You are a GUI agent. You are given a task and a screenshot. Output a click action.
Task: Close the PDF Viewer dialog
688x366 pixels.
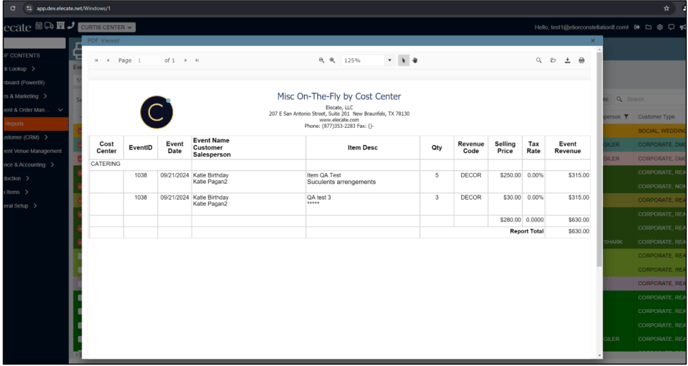pos(593,40)
